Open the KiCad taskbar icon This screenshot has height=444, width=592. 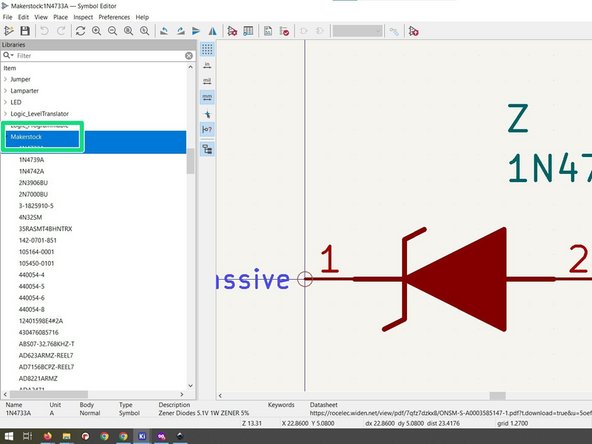click(x=142, y=436)
